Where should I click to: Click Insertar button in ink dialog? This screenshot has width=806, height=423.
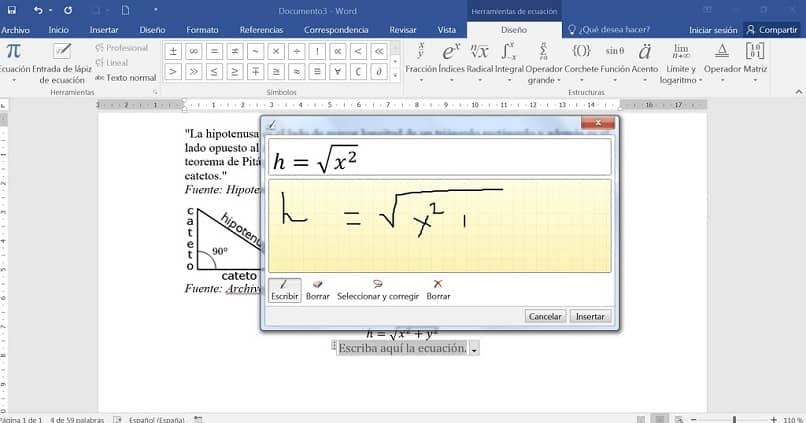tap(590, 316)
